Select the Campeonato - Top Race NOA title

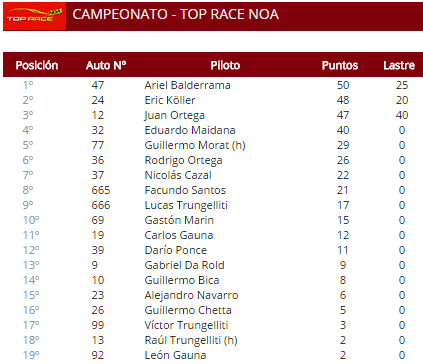click(x=176, y=14)
